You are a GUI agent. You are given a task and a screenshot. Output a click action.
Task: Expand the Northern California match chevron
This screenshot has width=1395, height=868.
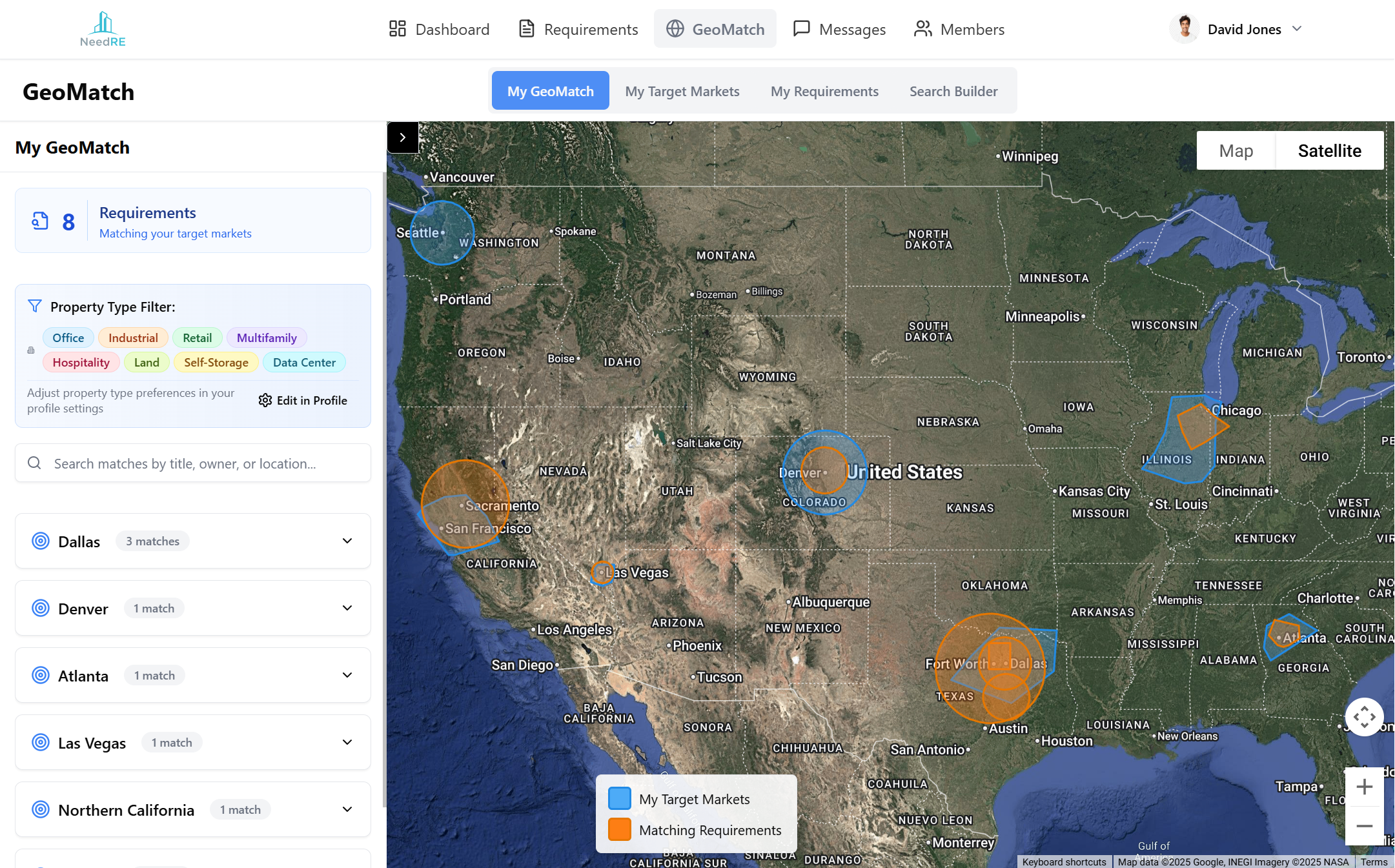pos(347,809)
